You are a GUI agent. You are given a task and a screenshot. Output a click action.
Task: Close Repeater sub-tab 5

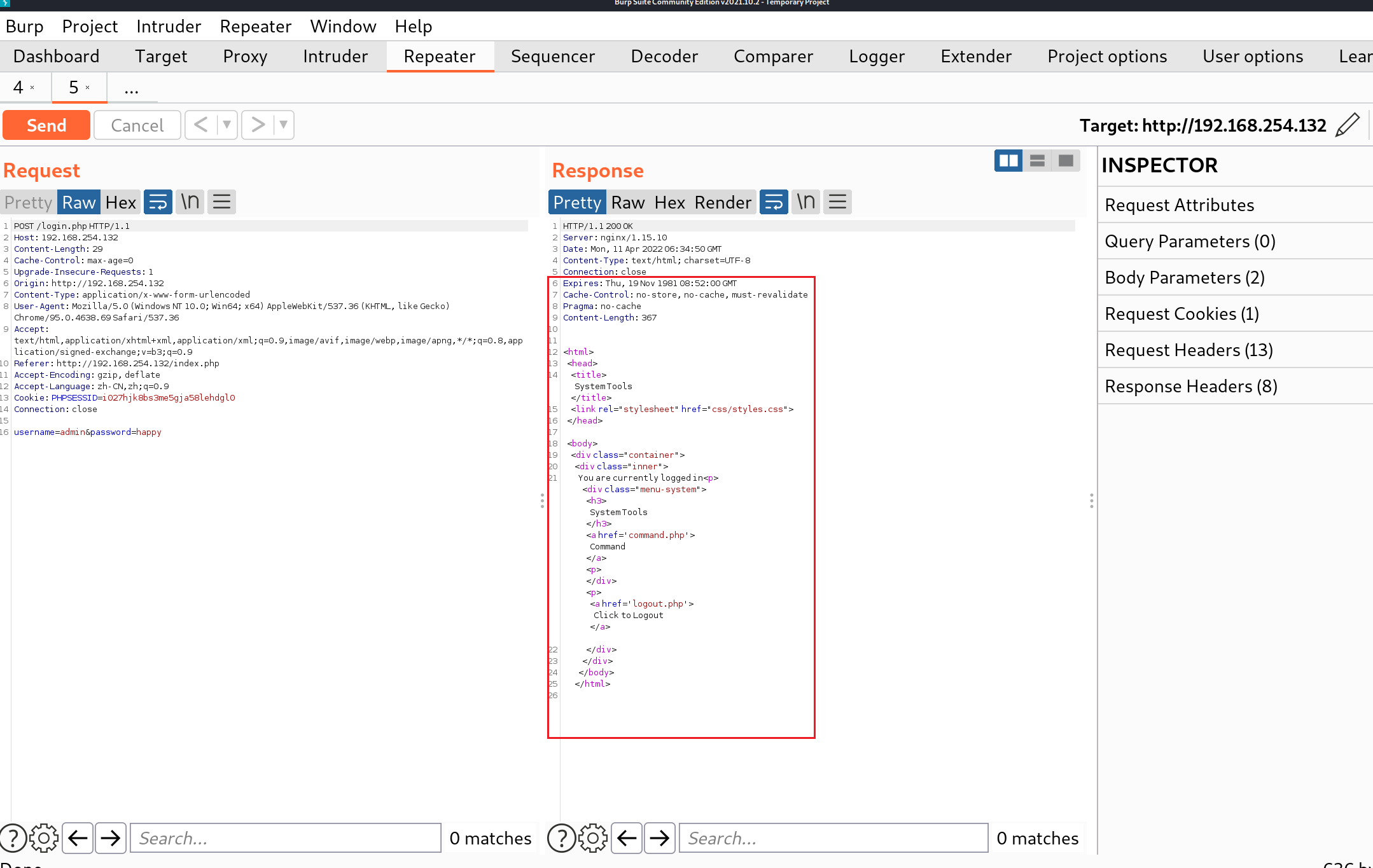[x=88, y=88]
